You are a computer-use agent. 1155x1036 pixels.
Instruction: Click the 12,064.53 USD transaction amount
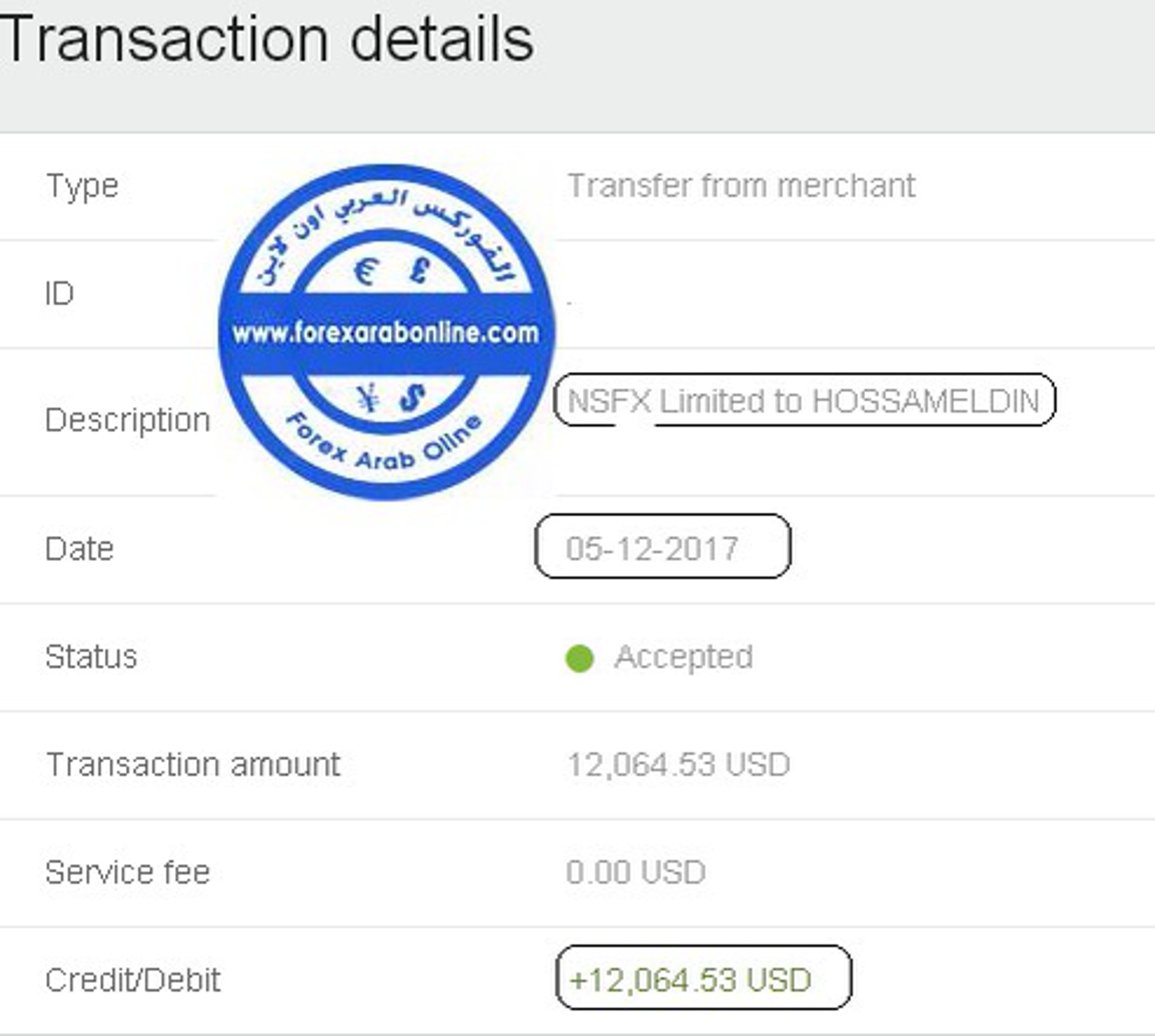(x=678, y=764)
